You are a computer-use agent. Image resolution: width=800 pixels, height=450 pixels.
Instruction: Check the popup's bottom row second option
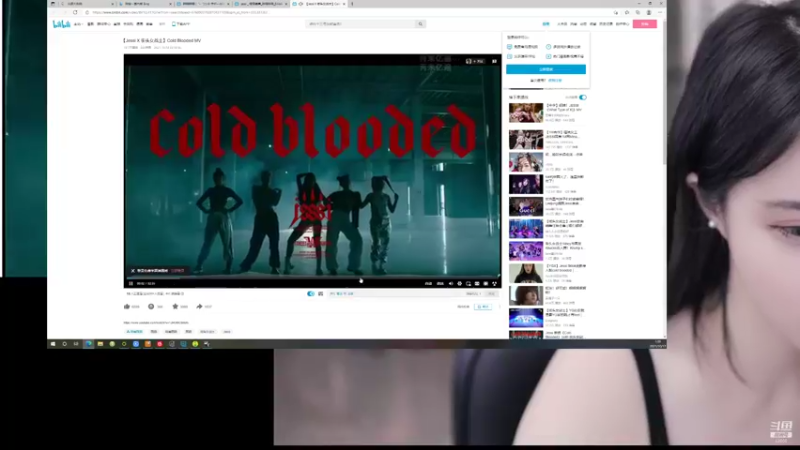565,56
